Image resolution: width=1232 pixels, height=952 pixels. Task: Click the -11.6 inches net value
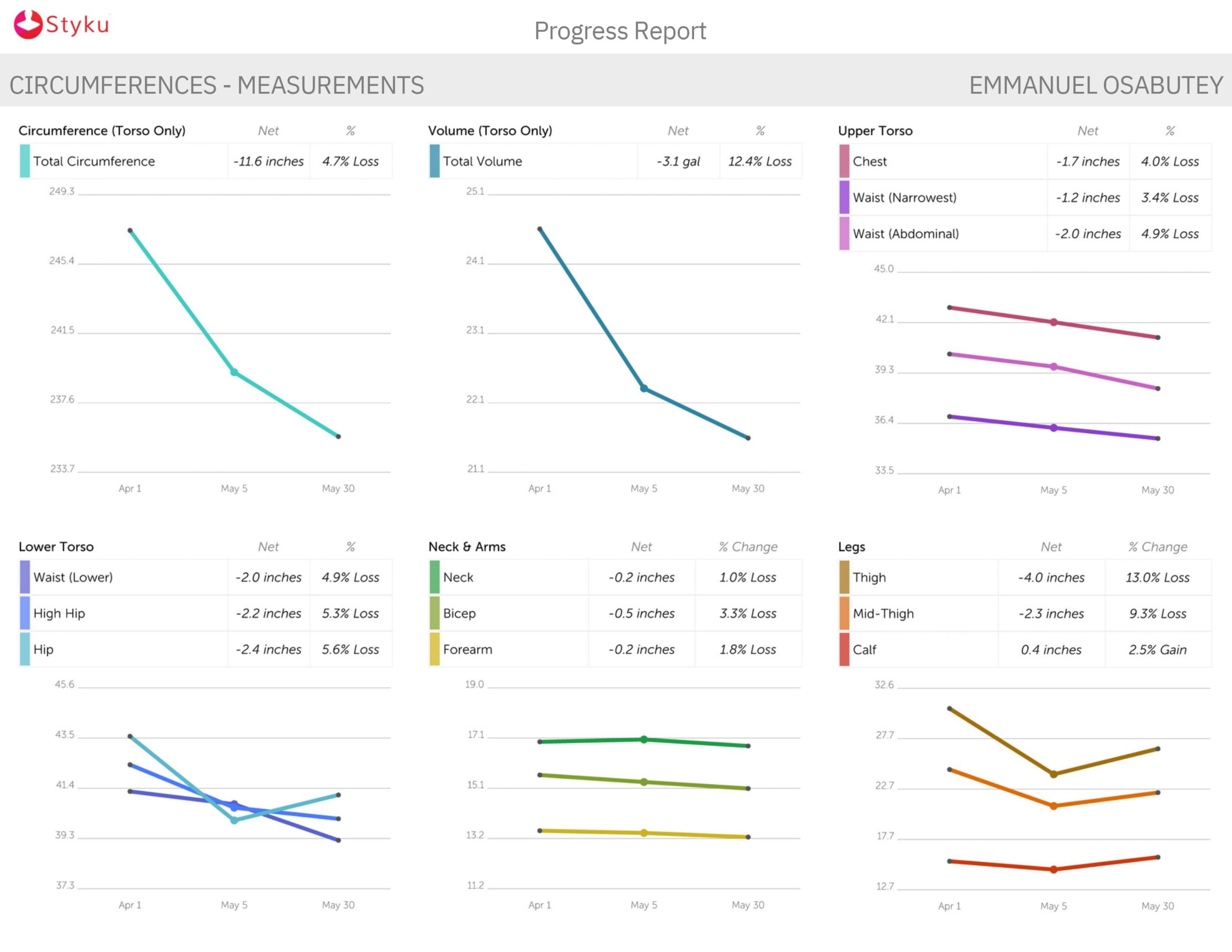tap(269, 161)
